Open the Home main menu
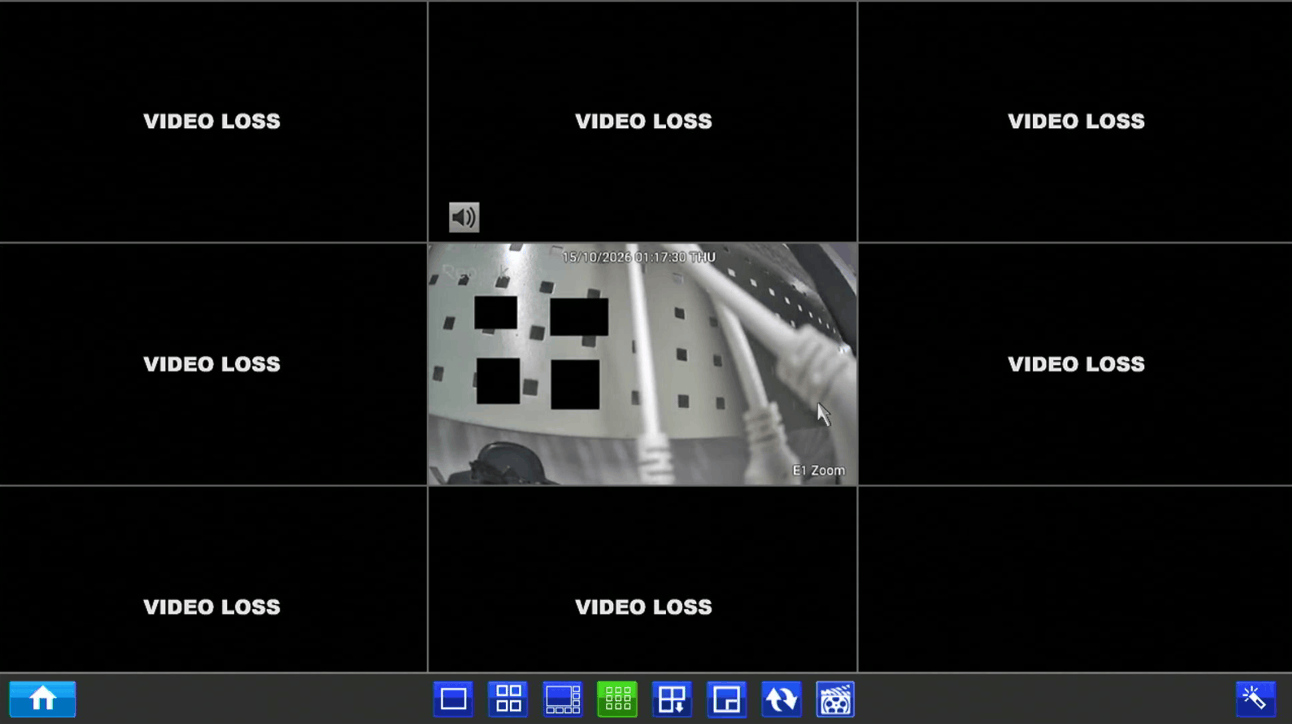 (42, 699)
